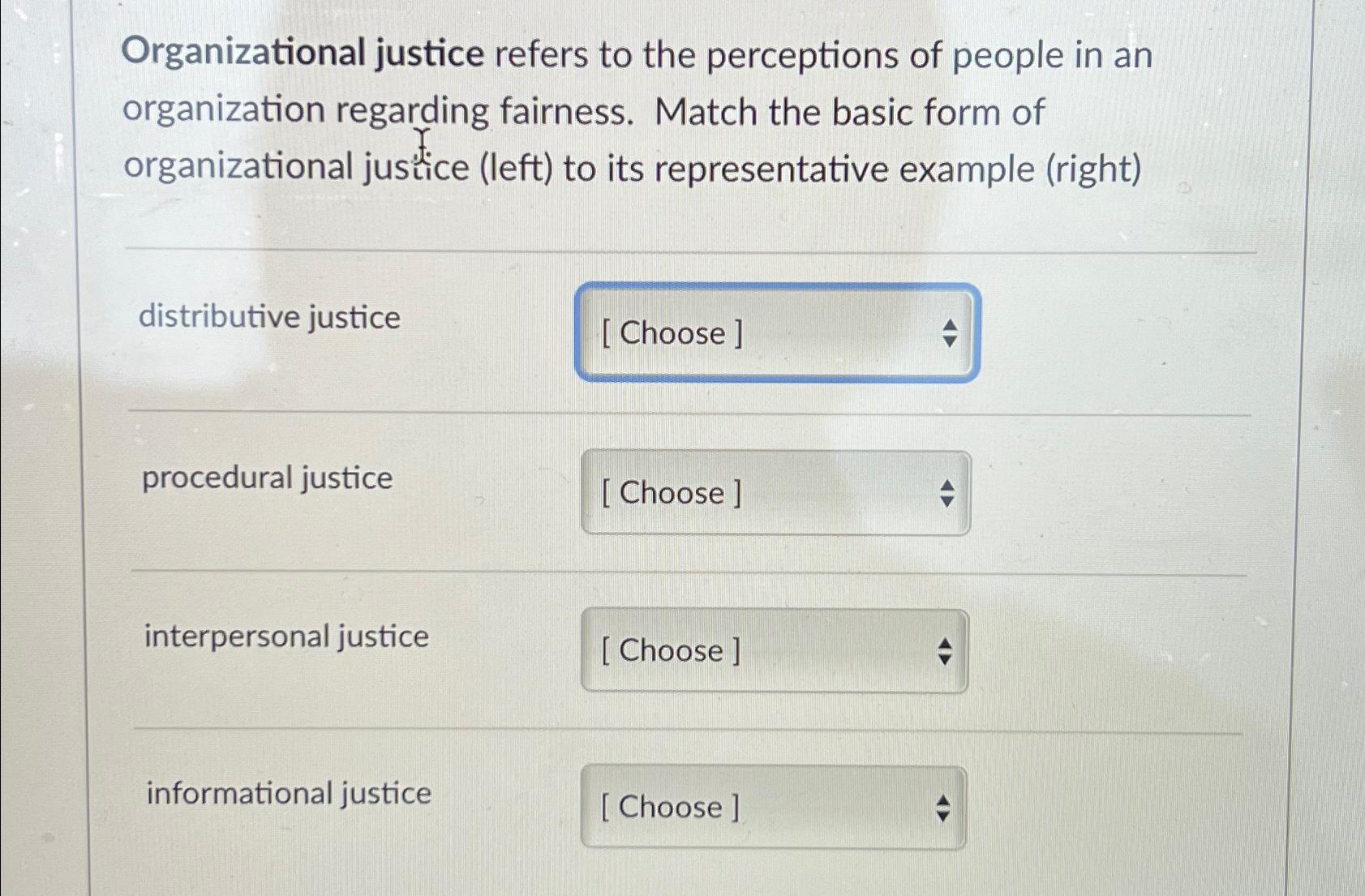Click the interpersonal justice label
Image resolution: width=1365 pixels, height=896 pixels.
pos(285,636)
